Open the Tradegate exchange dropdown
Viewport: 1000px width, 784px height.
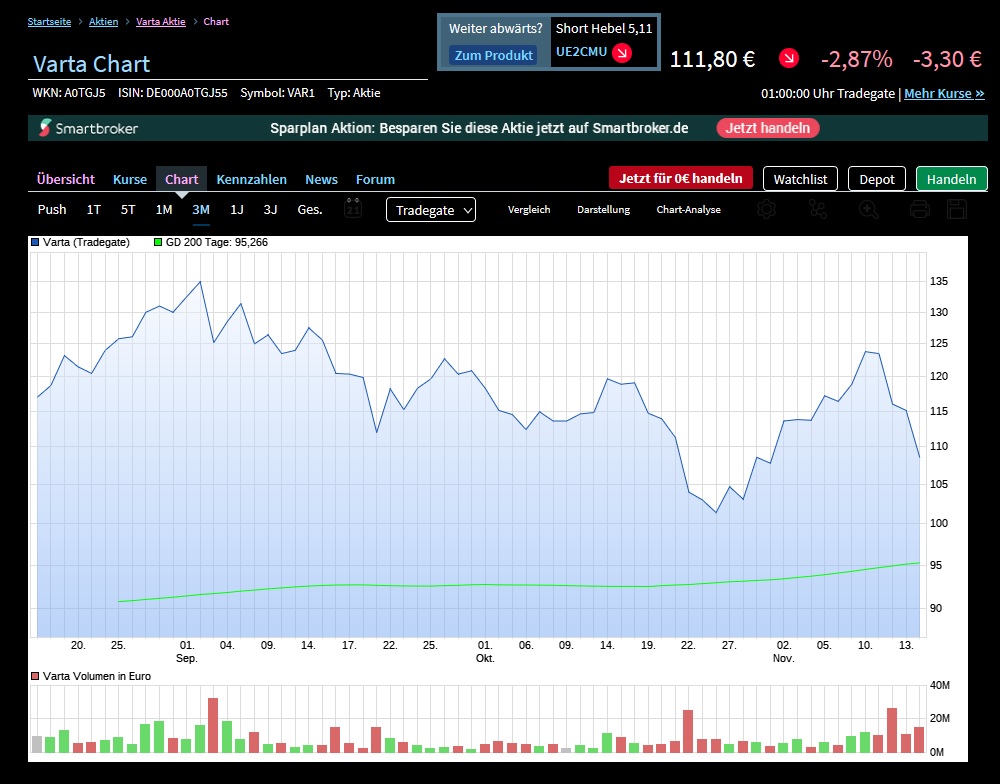coord(431,209)
